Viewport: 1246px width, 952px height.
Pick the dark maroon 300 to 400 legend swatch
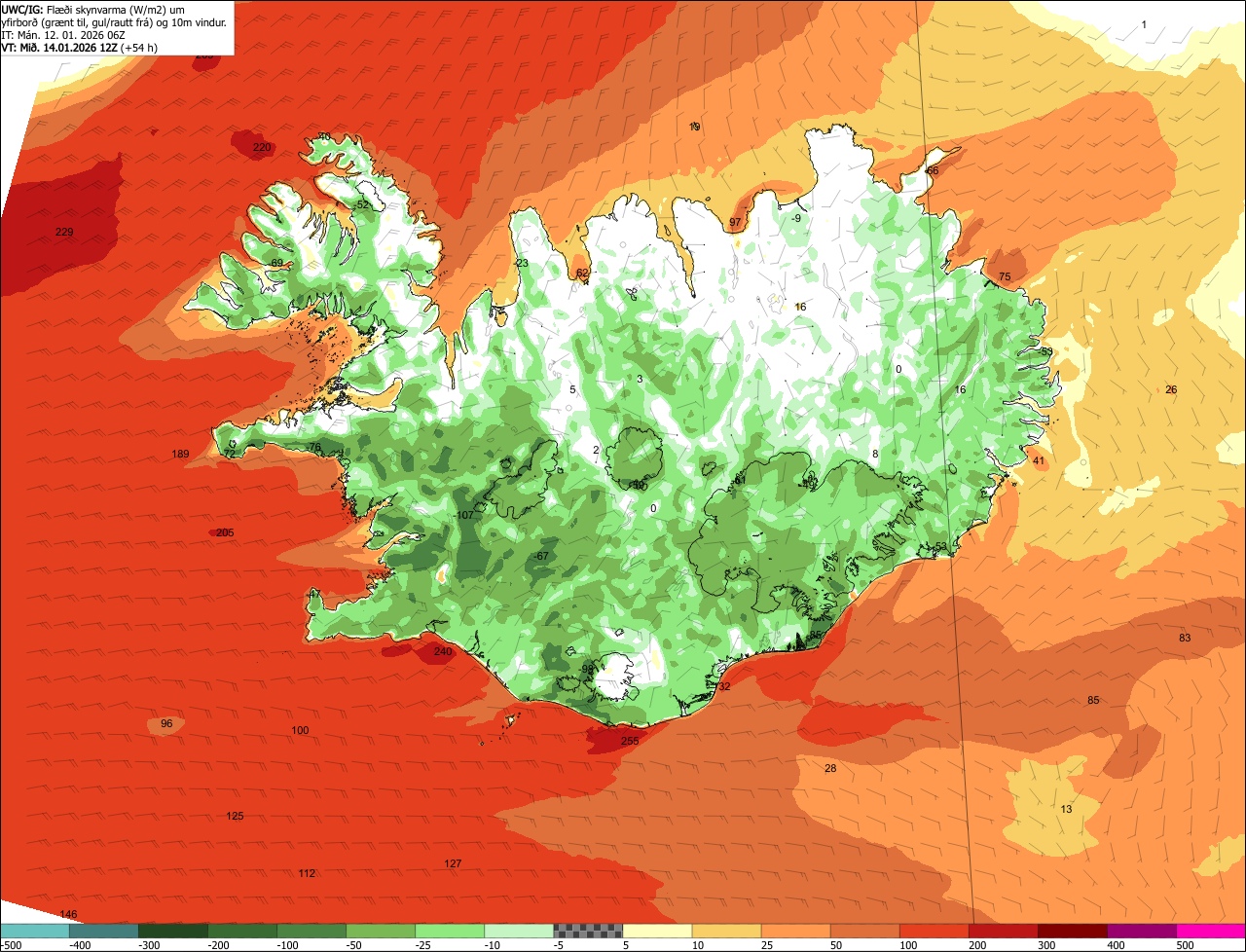coord(1073,931)
